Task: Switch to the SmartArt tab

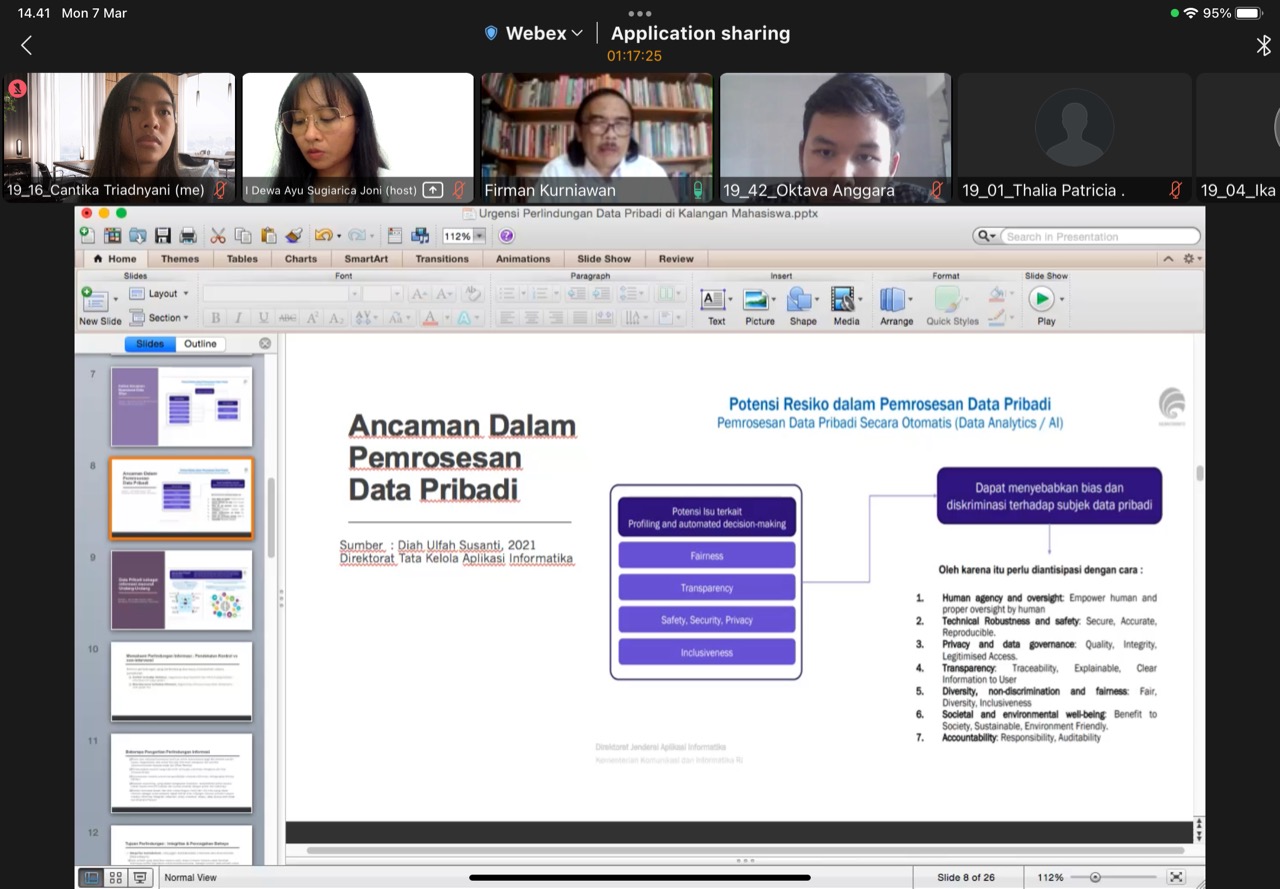Action: 367,259
